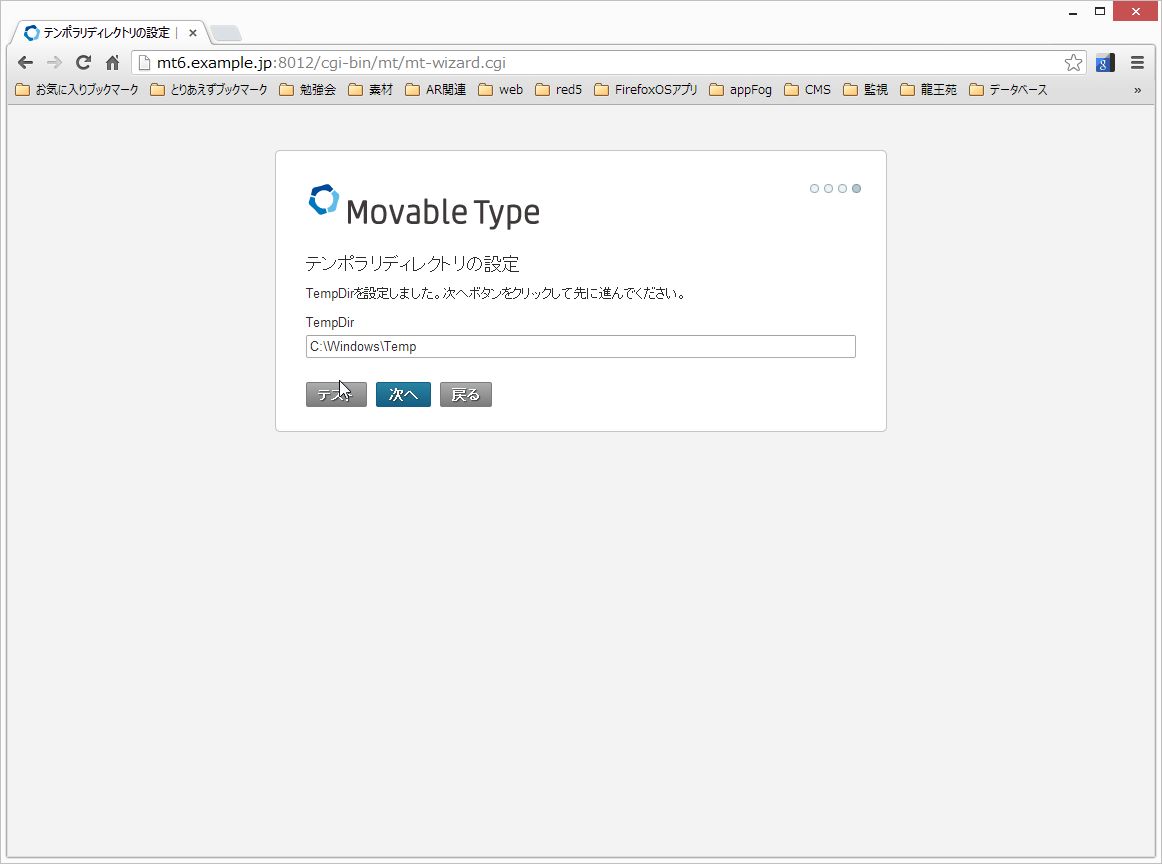Screen dimensions: 1162x864
Task: Close the テンポラリディレクトリの設定 tab
Action: point(193,33)
